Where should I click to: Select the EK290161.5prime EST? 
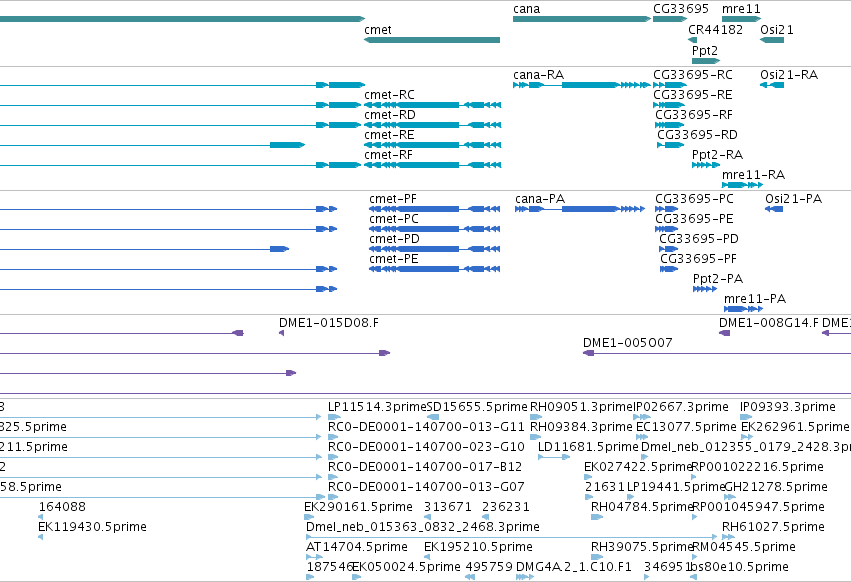click(x=309, y=517)
